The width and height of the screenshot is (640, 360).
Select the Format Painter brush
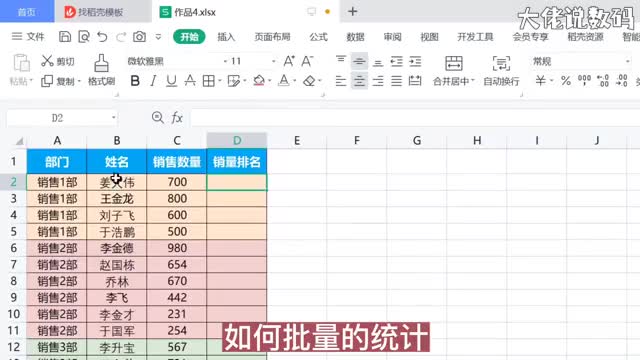pyautogui.click(x=101, y=70)
